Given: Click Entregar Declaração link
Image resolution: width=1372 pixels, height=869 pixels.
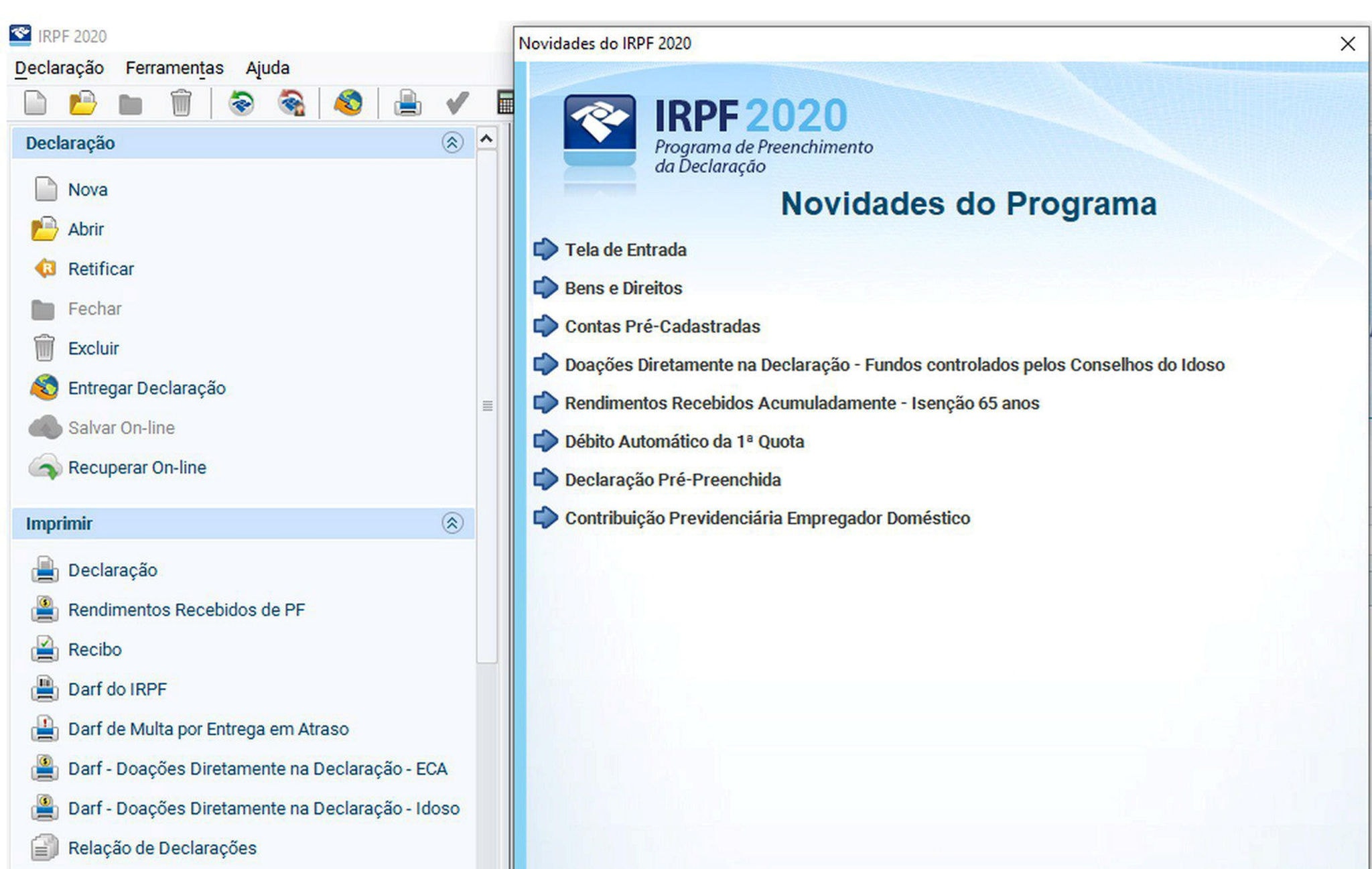Looking at the screenshot, I should coord(147,388).
